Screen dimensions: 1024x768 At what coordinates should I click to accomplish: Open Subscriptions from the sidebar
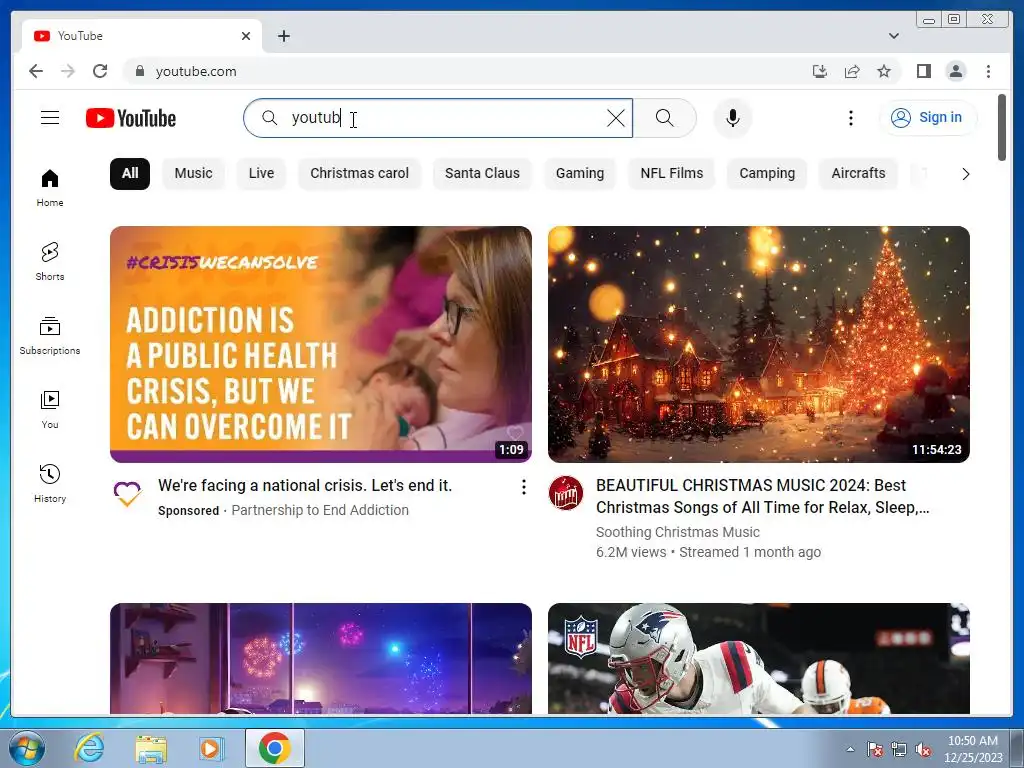coord(50,336)
